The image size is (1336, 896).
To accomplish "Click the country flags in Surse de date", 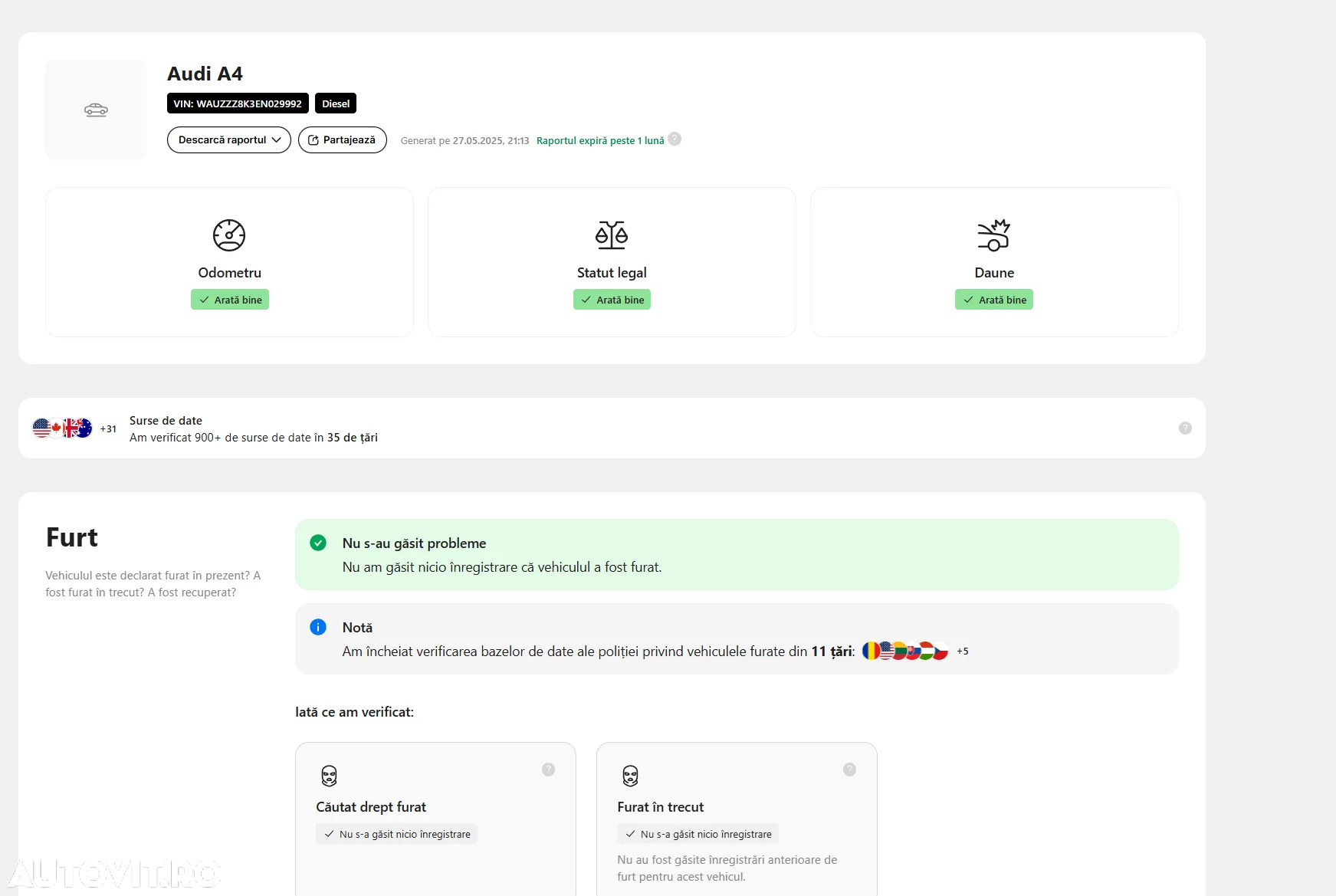I will click(62, 428).
